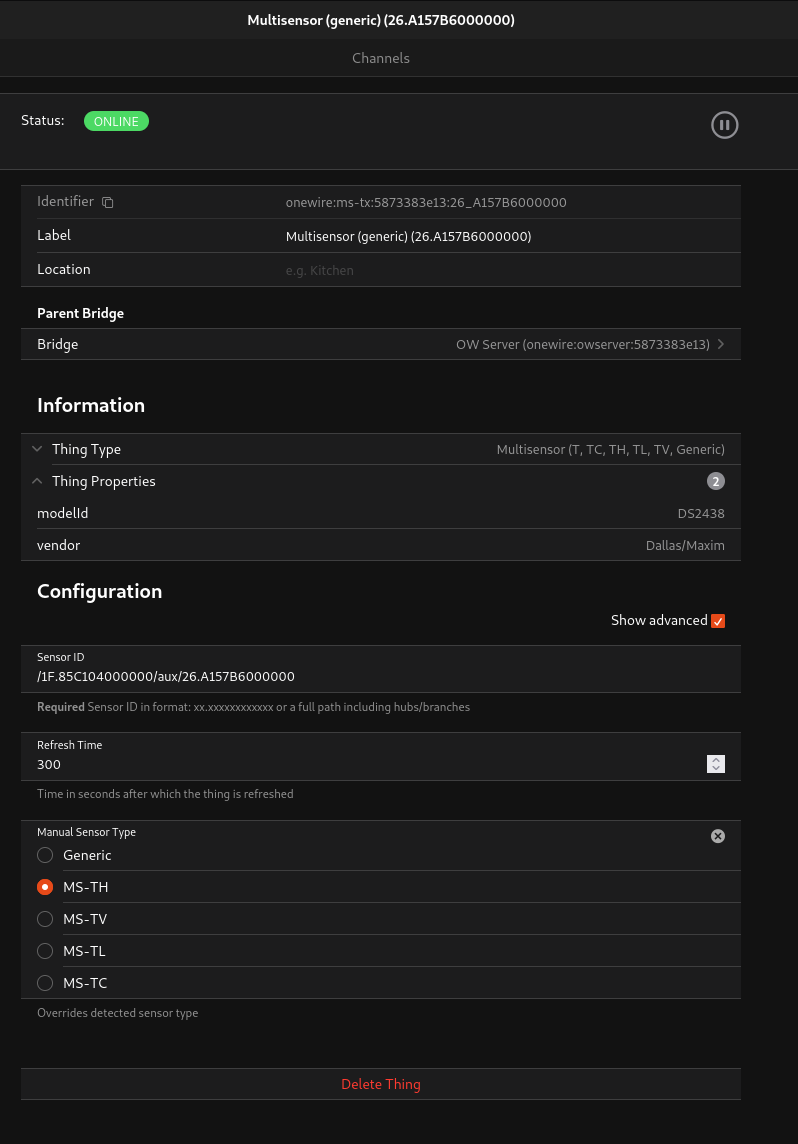Uncheck the Show advanced checkbox

point(717,621)
